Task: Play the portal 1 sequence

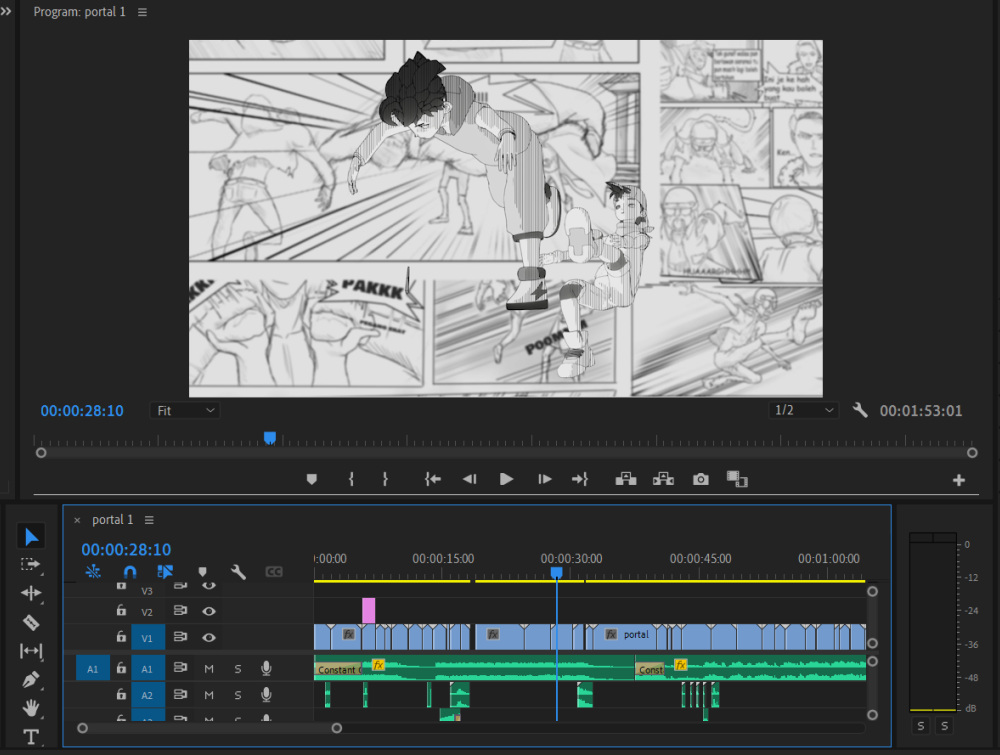Action: point(506,479)
